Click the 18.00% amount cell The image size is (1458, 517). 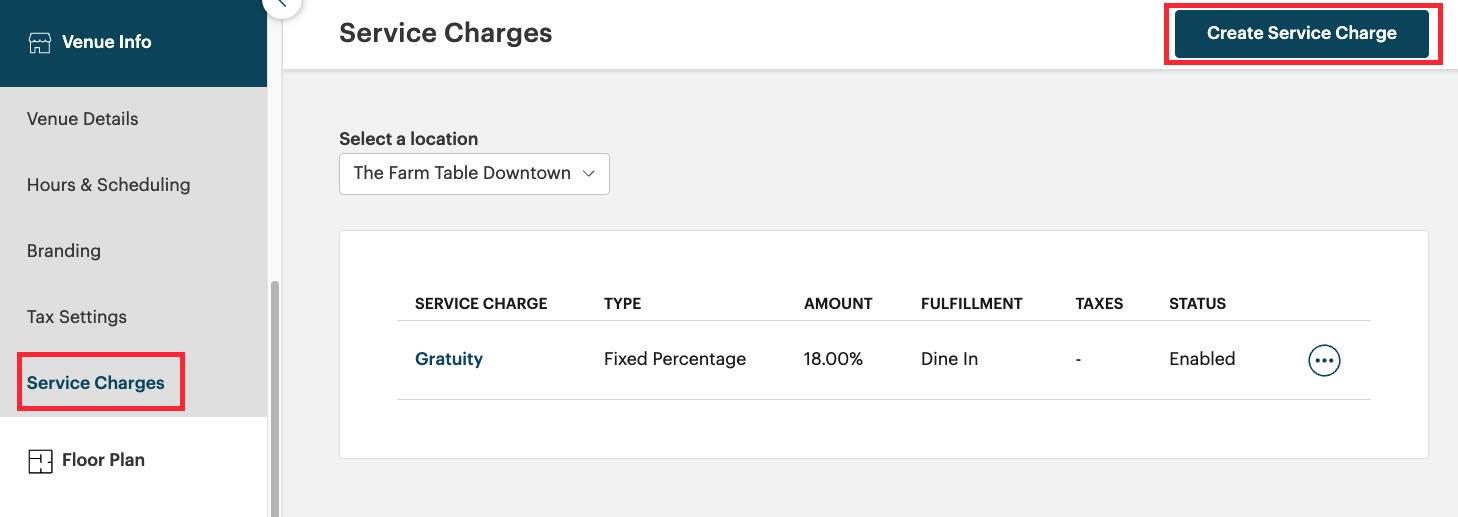click(833, 359)
